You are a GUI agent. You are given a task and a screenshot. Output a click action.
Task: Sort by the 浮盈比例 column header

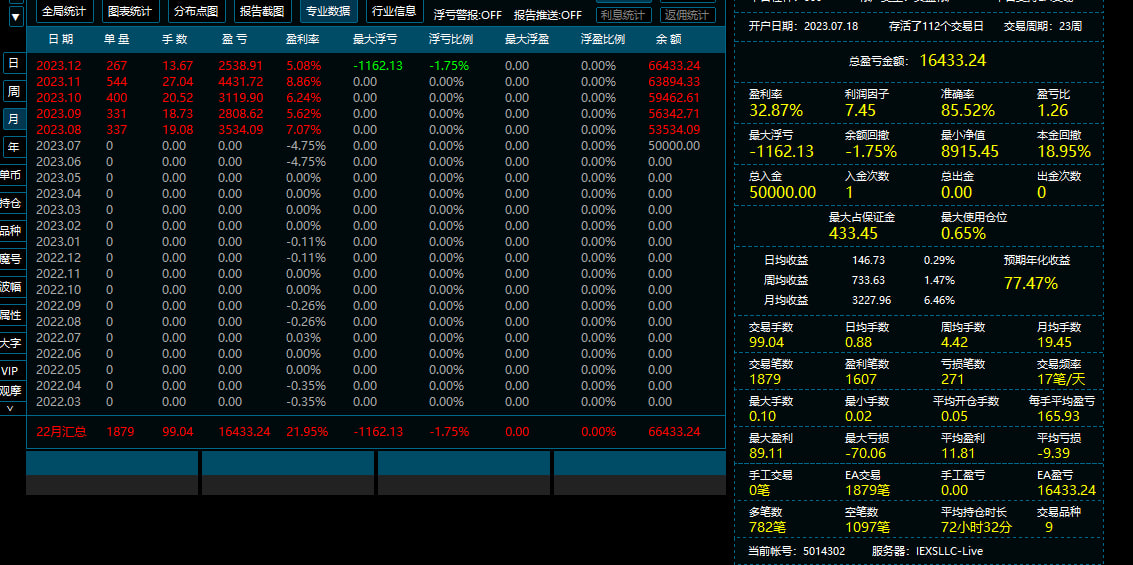(603, 40)
